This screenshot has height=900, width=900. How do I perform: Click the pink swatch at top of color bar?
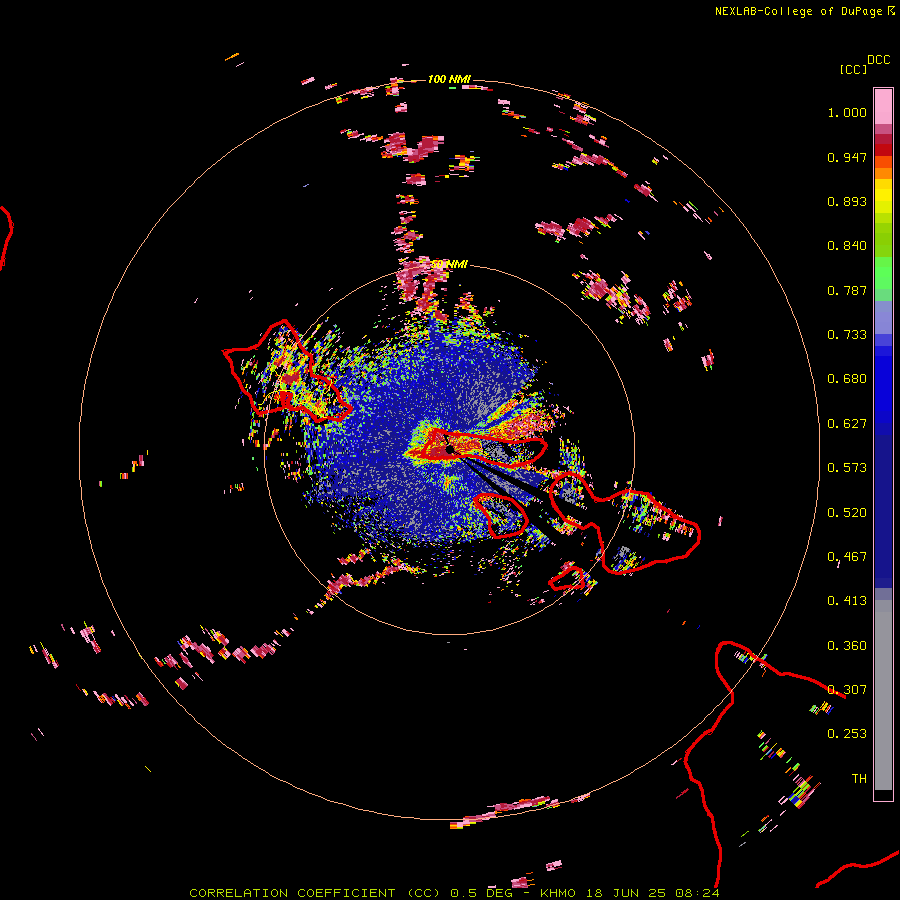(x=883, y=106)
